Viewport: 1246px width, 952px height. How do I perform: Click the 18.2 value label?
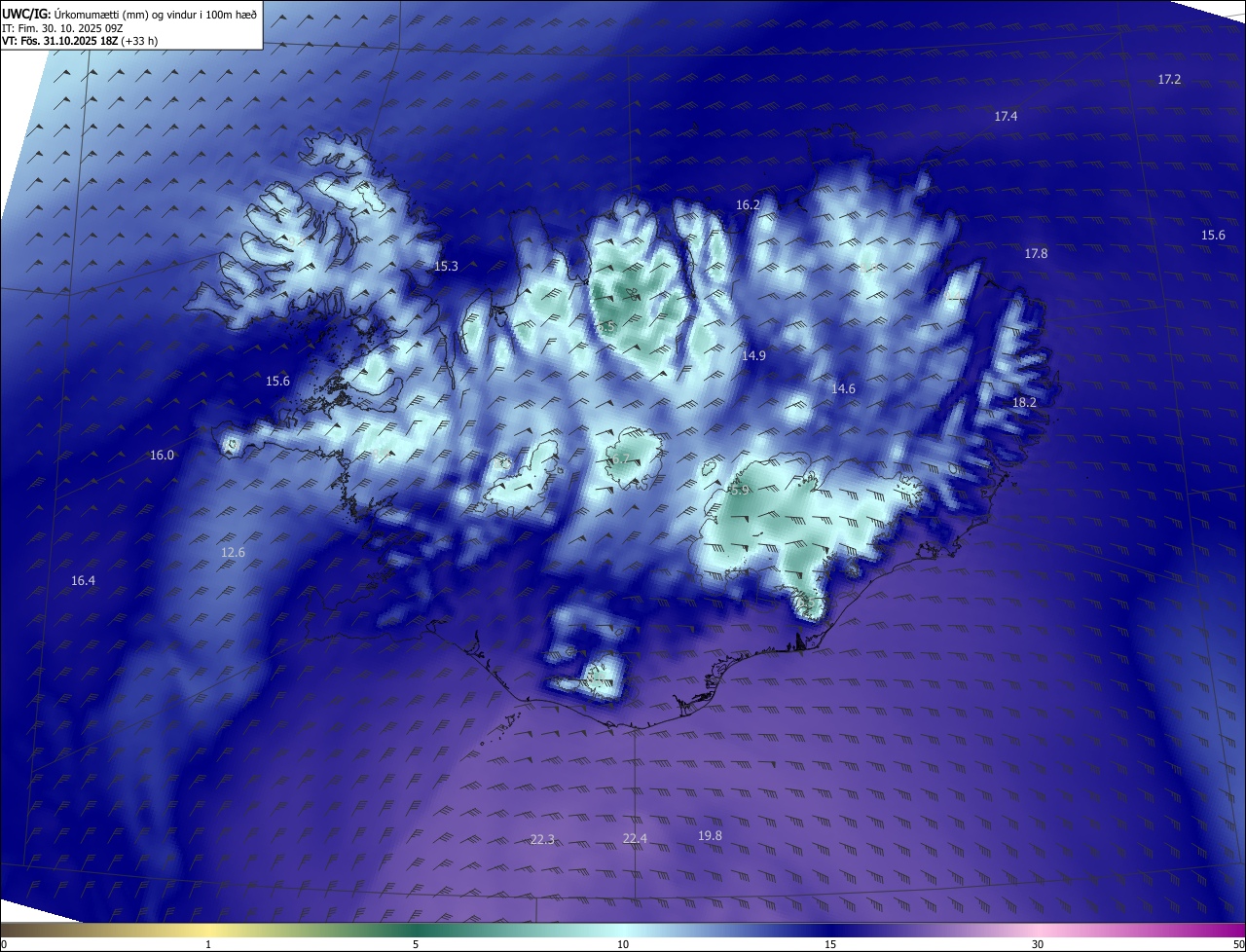pos(1024,402)
